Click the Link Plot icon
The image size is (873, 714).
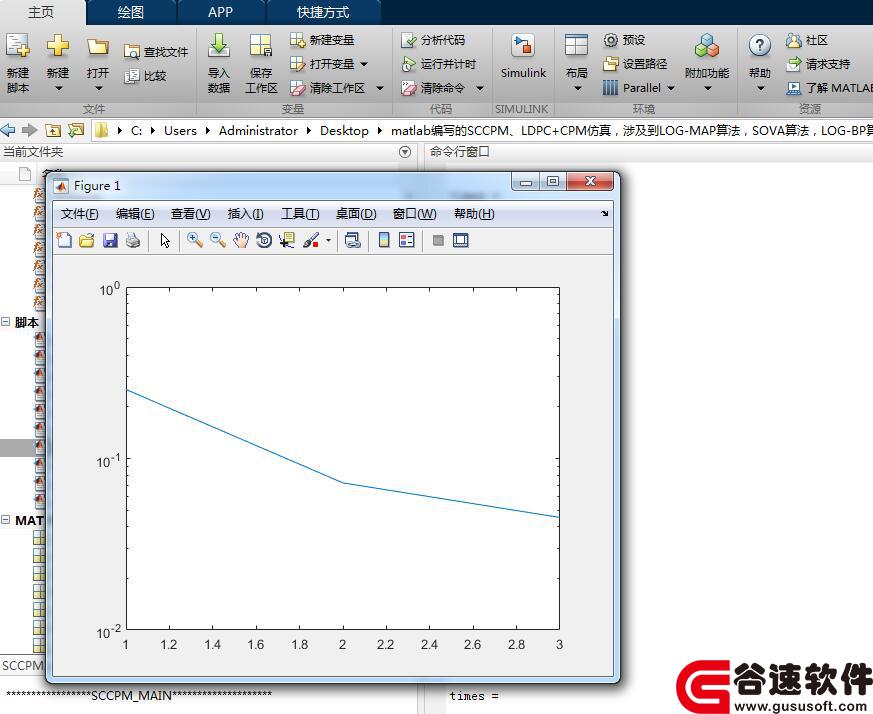[x=352, y=240]
